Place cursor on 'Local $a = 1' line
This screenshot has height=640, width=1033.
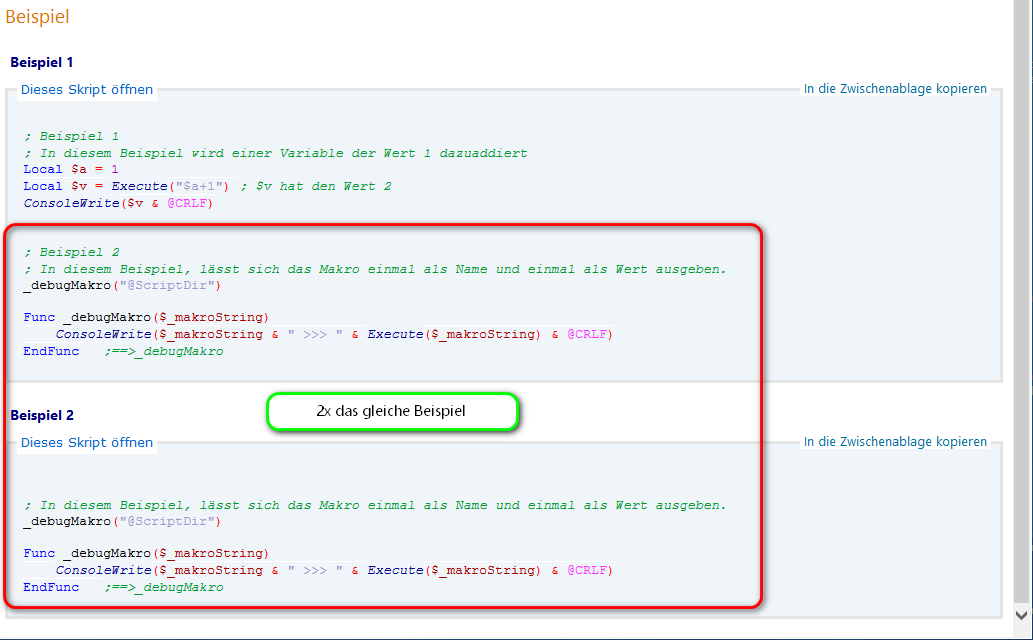pyautogui.click(x=70, y=170)
